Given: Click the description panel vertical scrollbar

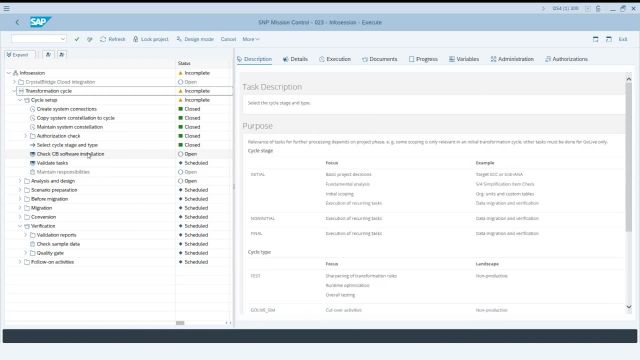Looking at the screenshot, I should click(x=629, y=157).
